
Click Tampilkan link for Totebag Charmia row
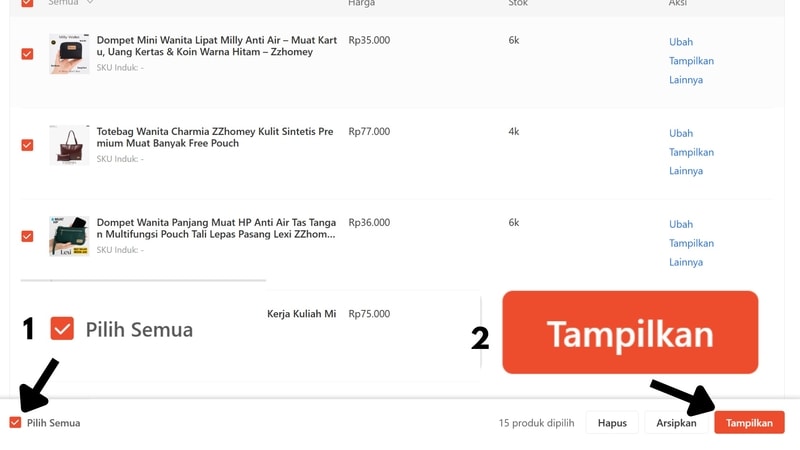point(691,152)
